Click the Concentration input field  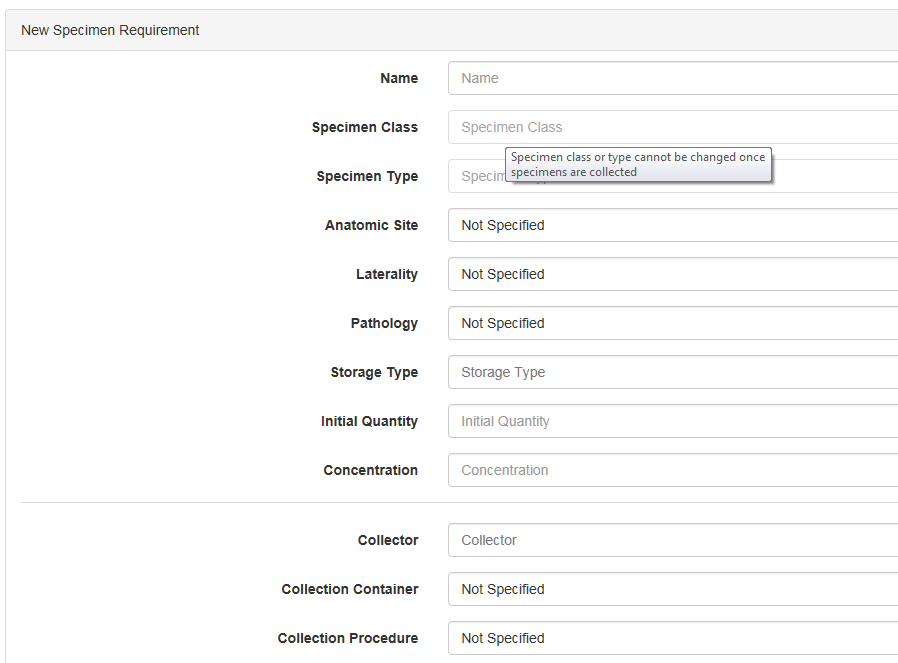pyautogui.click(x=670, y=470)
